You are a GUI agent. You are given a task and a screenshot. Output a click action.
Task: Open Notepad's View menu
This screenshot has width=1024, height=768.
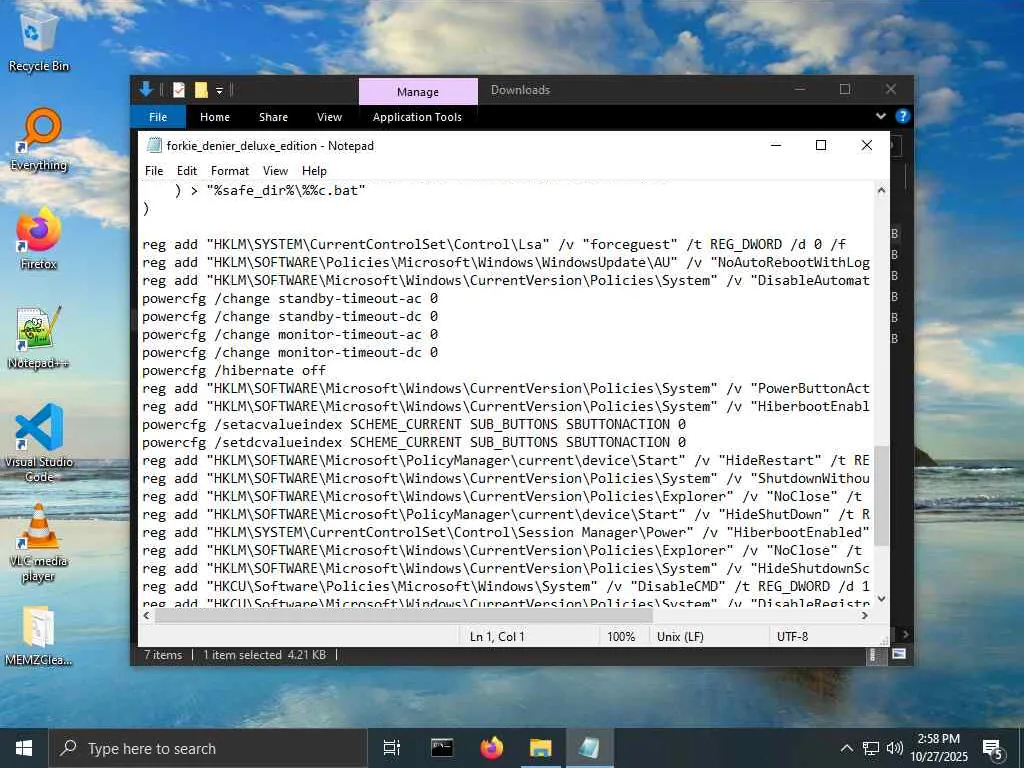click(276, 170)
